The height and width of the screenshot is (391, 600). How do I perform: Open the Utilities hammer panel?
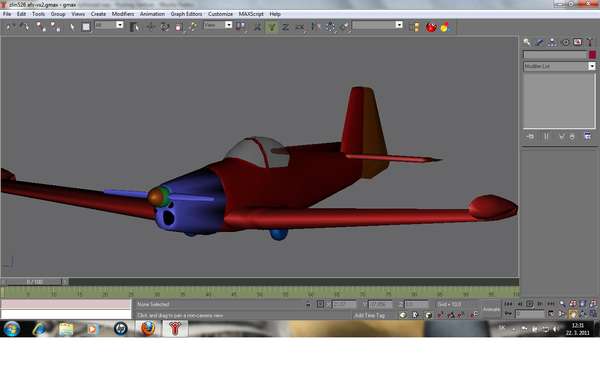tap(590, 42)
